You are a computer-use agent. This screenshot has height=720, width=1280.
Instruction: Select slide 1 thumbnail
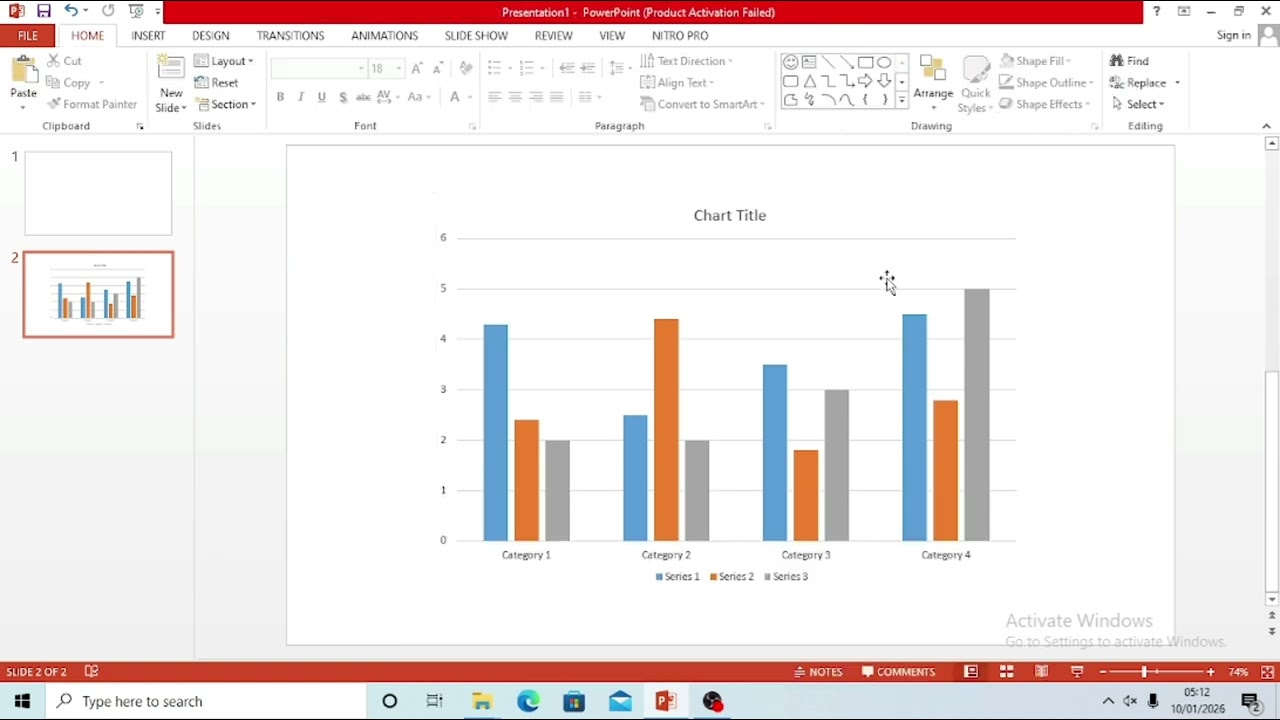[x=98, y=193]
